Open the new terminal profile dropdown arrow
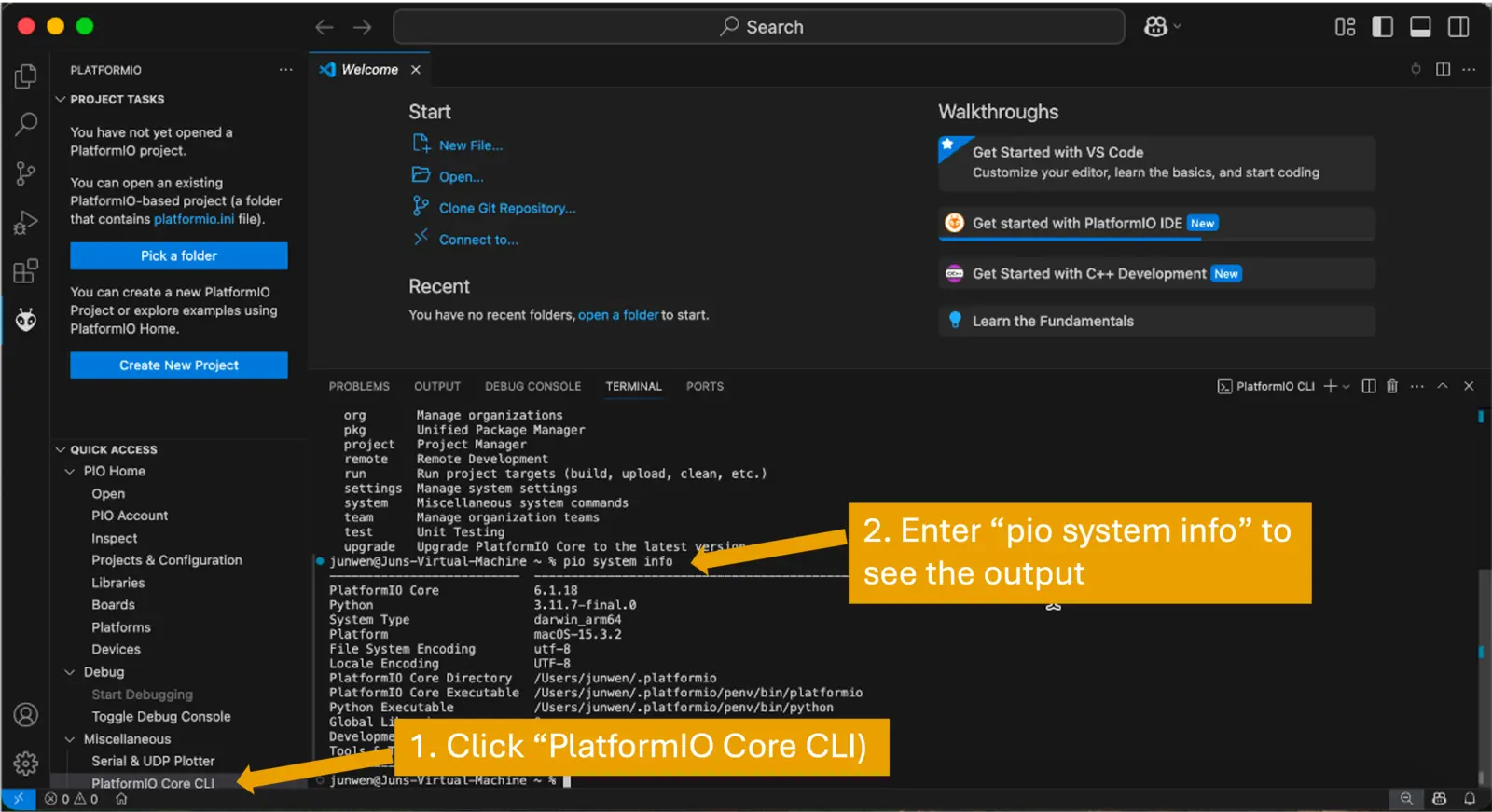Screen dimensions: 1492x812 [x=1347, y=387]
